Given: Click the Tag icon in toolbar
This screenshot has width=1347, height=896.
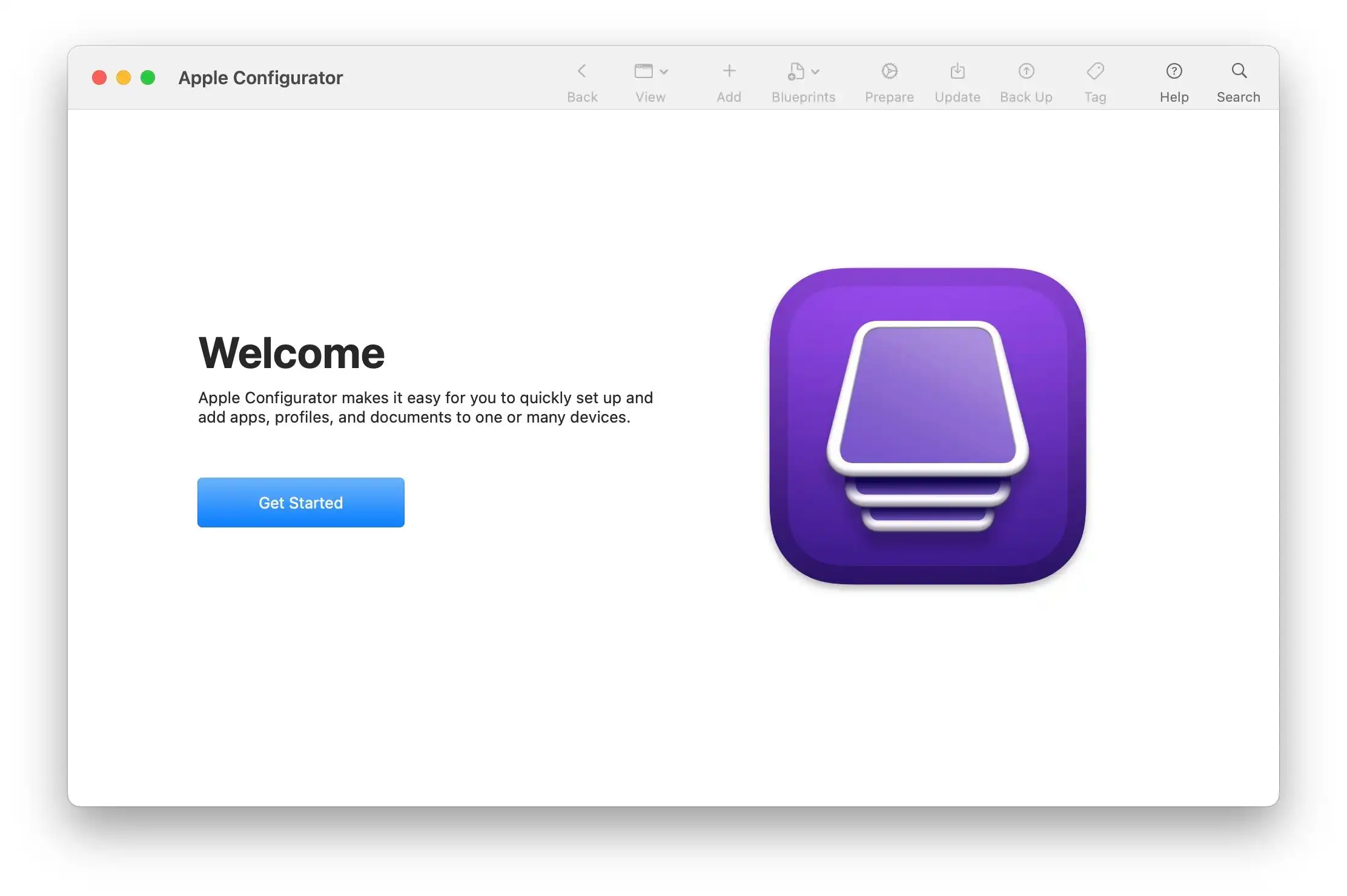Looking at the screenshot, I should click(x=1095, y=71).
